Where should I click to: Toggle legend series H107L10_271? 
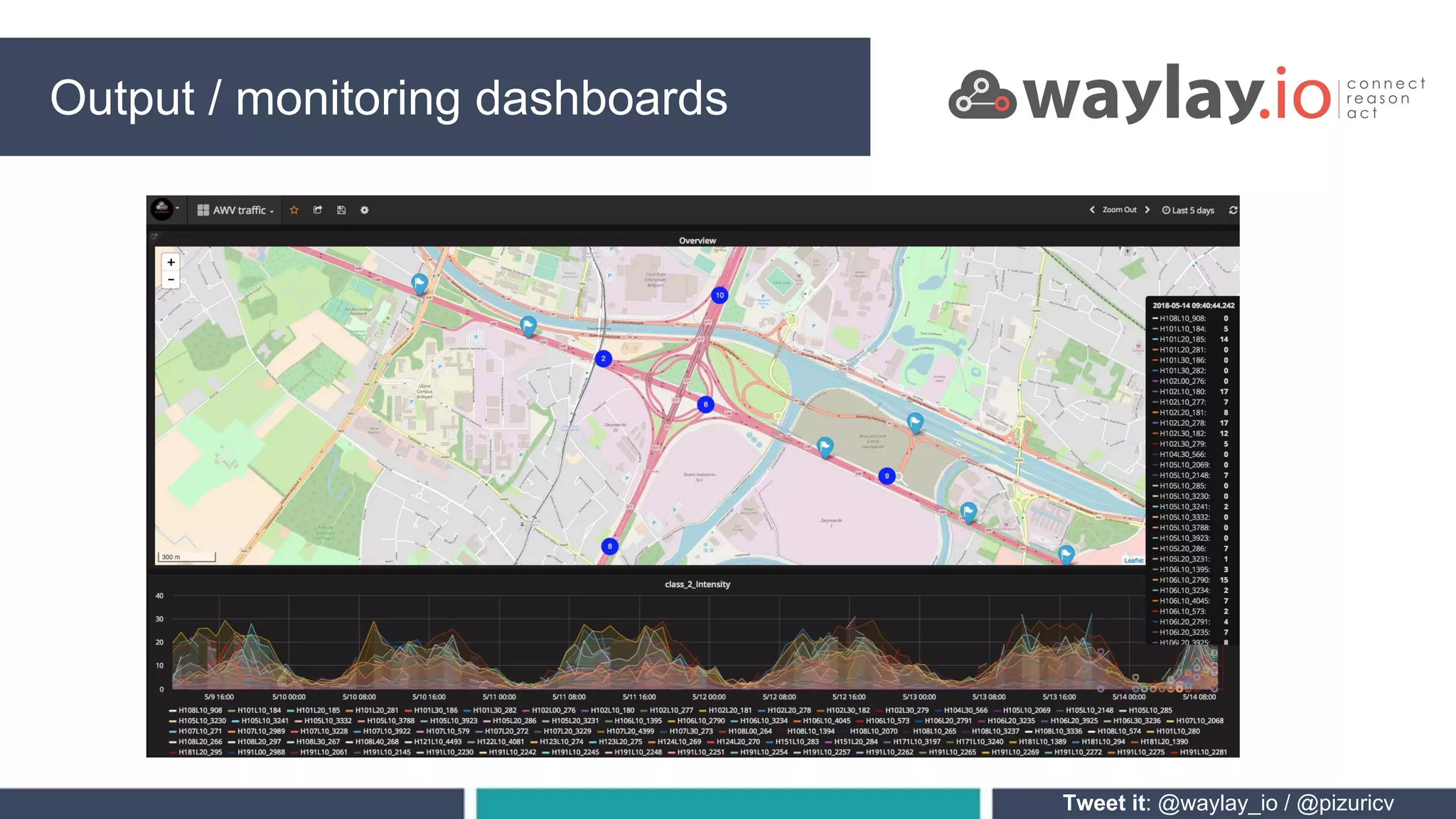pos(196,731)
